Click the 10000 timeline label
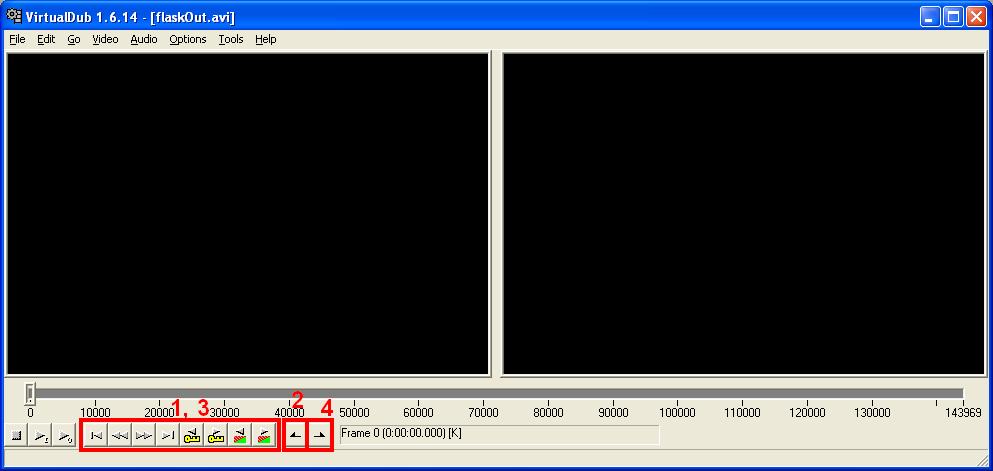The height and width of the screenshot is (471, 993). (x=95, y=413)
